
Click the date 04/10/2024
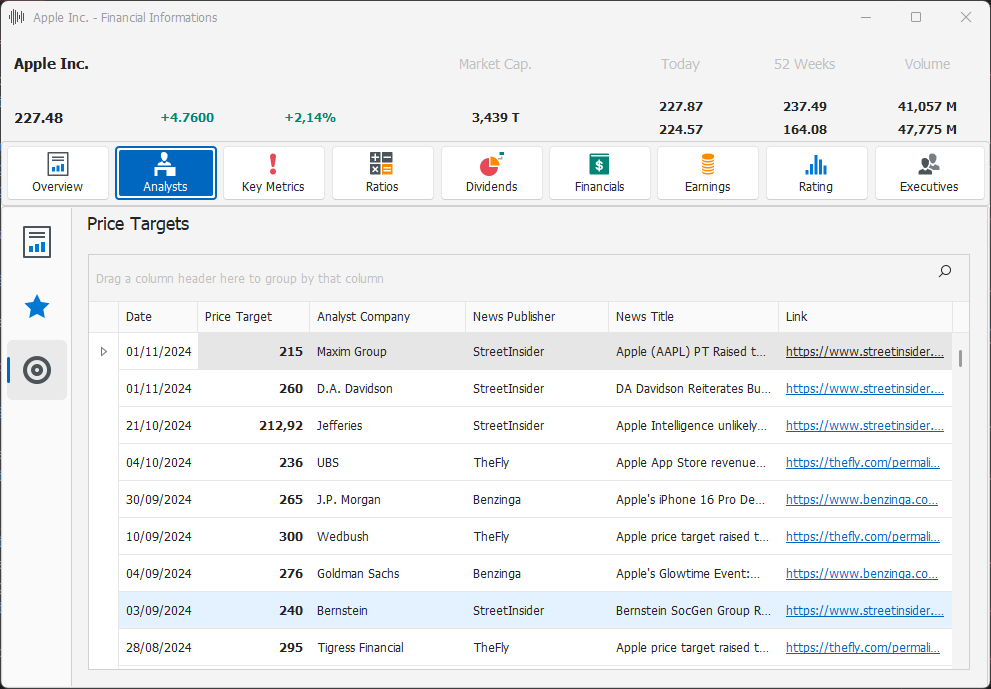(x=159, y=463)
